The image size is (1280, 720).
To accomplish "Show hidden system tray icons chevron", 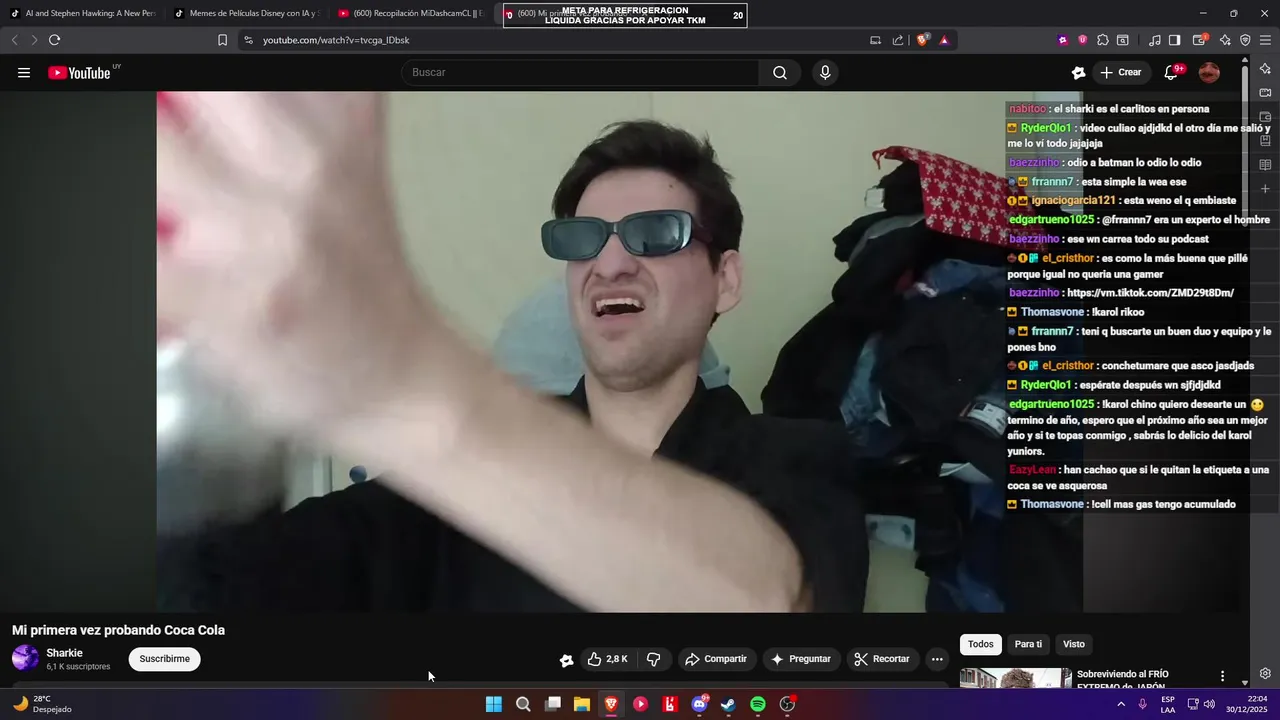I will (x=1120, y=704).
